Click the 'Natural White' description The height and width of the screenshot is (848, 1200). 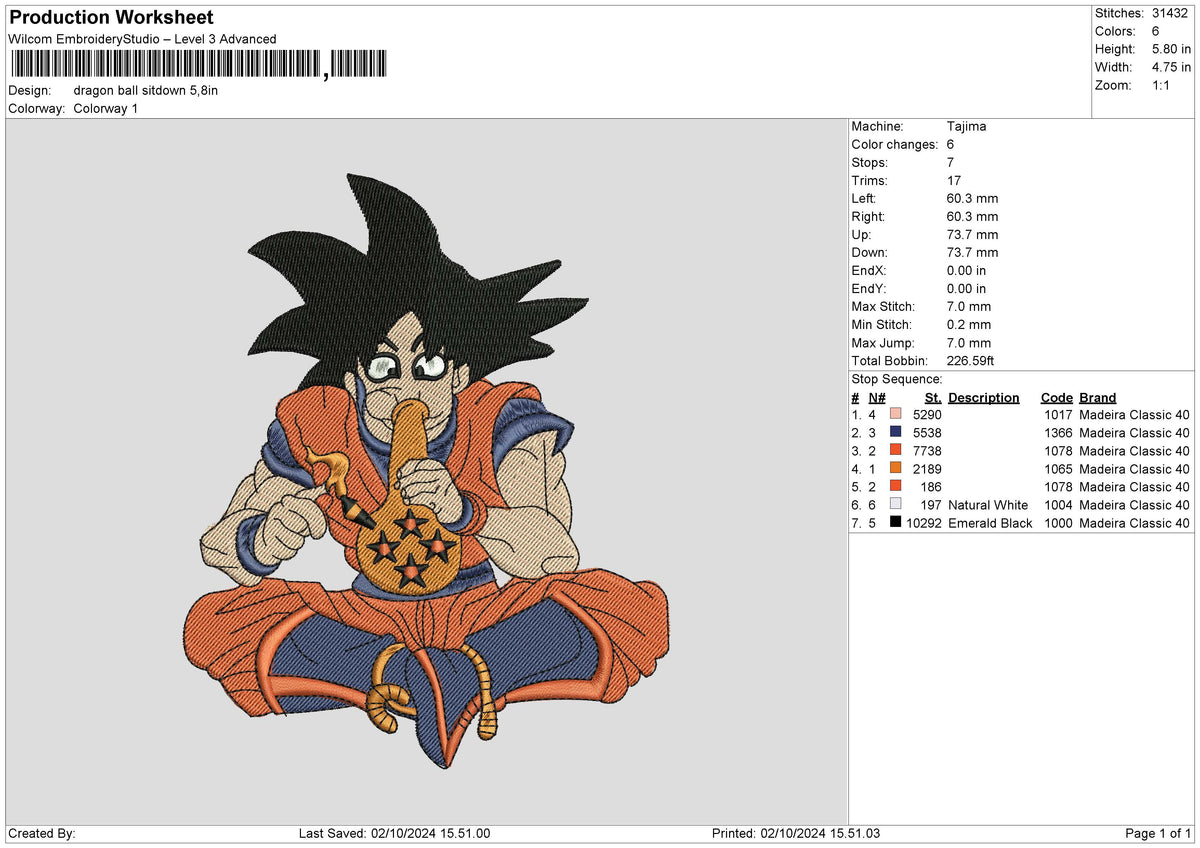pyautogui.click(x=988, y=504)
